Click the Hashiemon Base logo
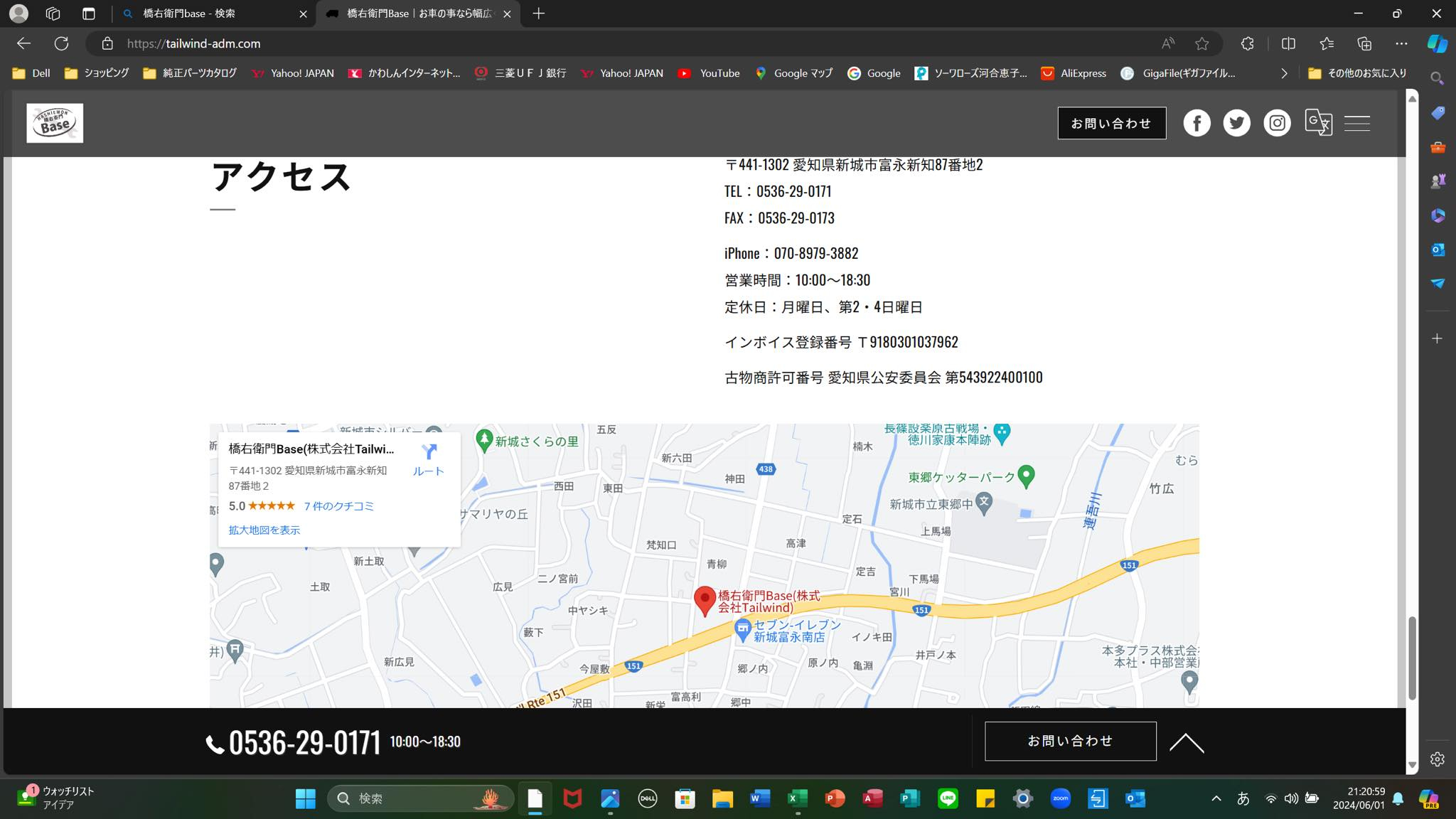The image size is (1456, 819). pyautogui.click(x=55, y=123)
